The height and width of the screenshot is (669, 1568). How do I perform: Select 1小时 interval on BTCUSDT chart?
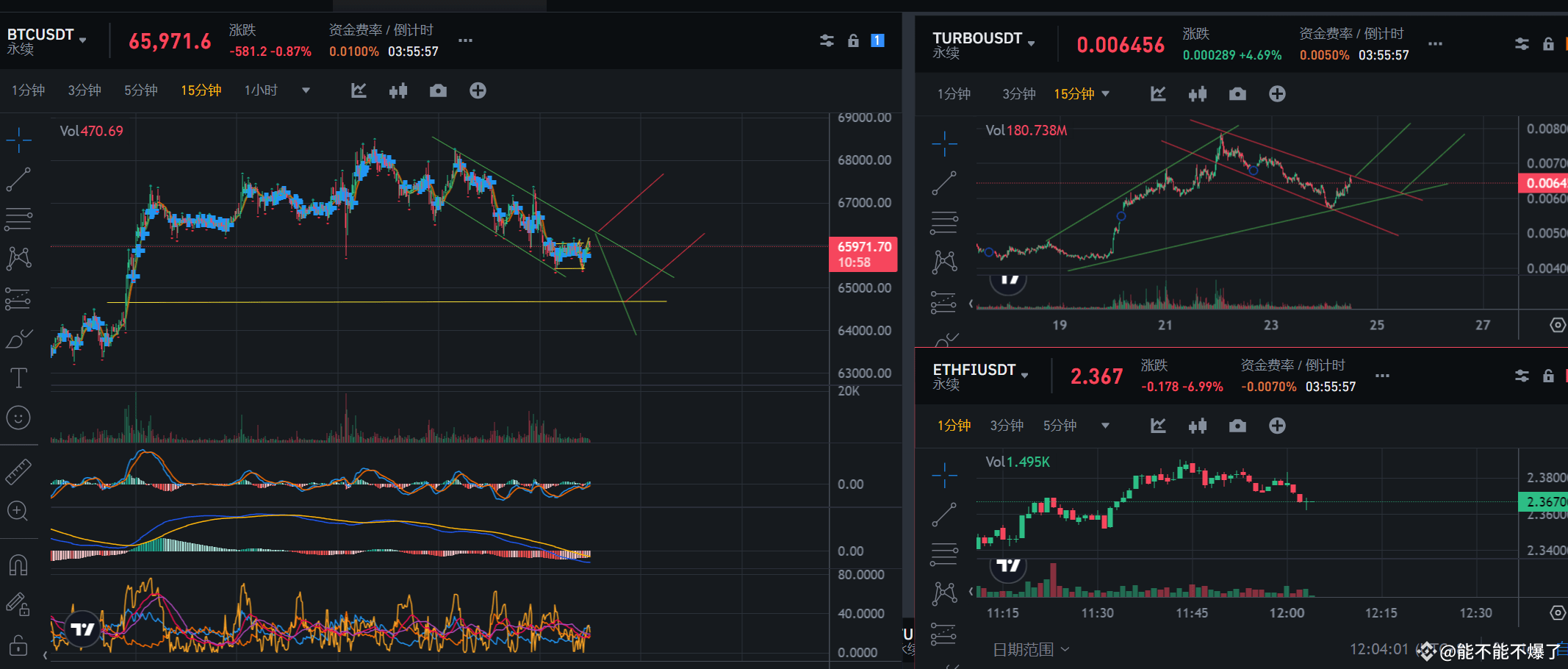tap(261, 90)
